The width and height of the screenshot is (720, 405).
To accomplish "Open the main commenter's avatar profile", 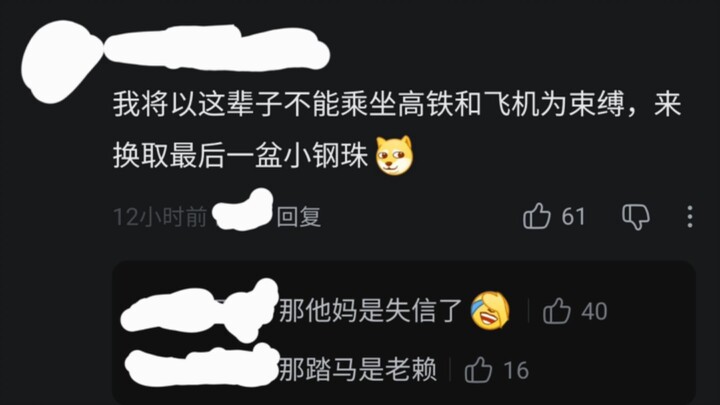I will pyautogui.click(x=61, y=62).
